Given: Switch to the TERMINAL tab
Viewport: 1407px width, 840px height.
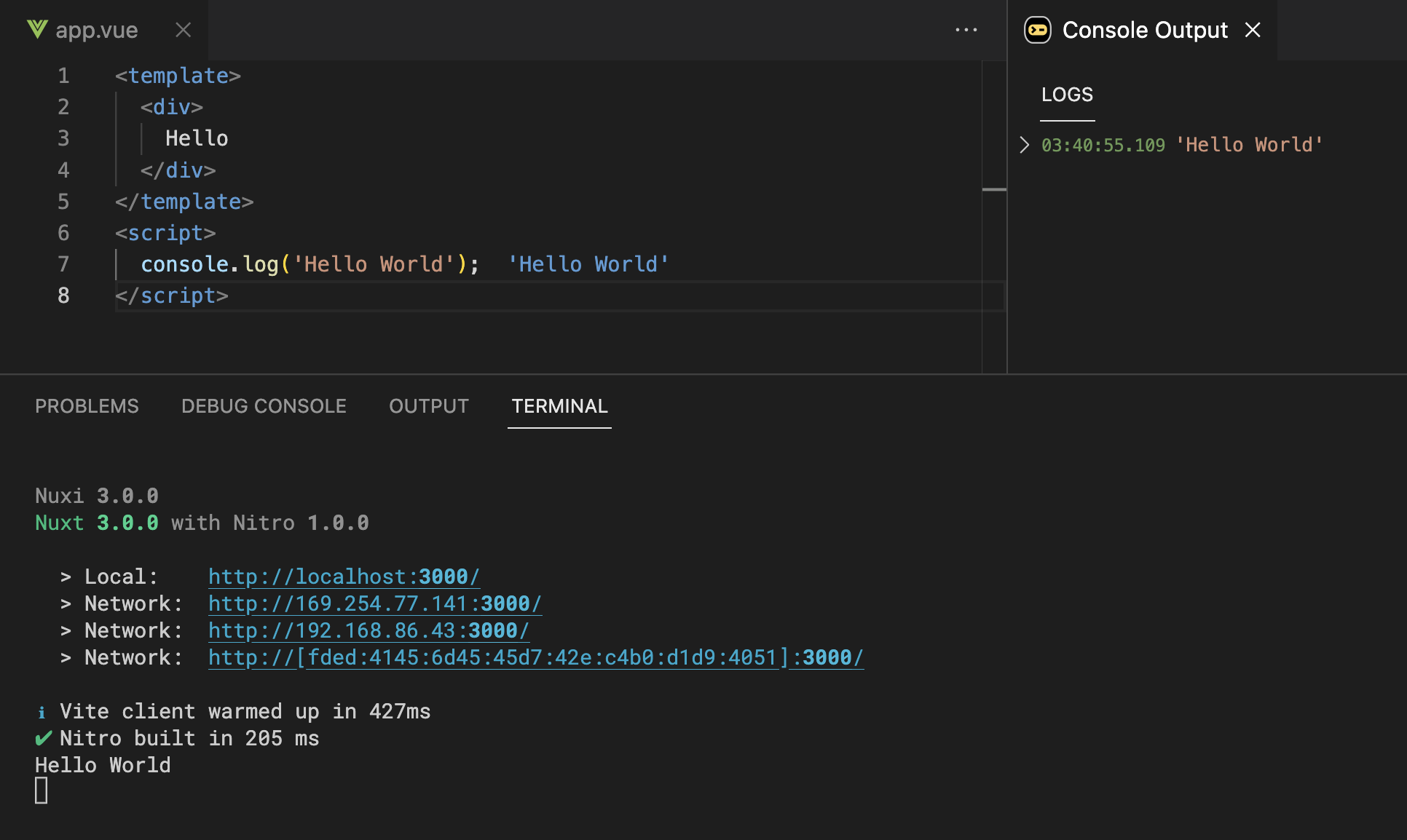Looking at the screenshot, I should point(559,406).
